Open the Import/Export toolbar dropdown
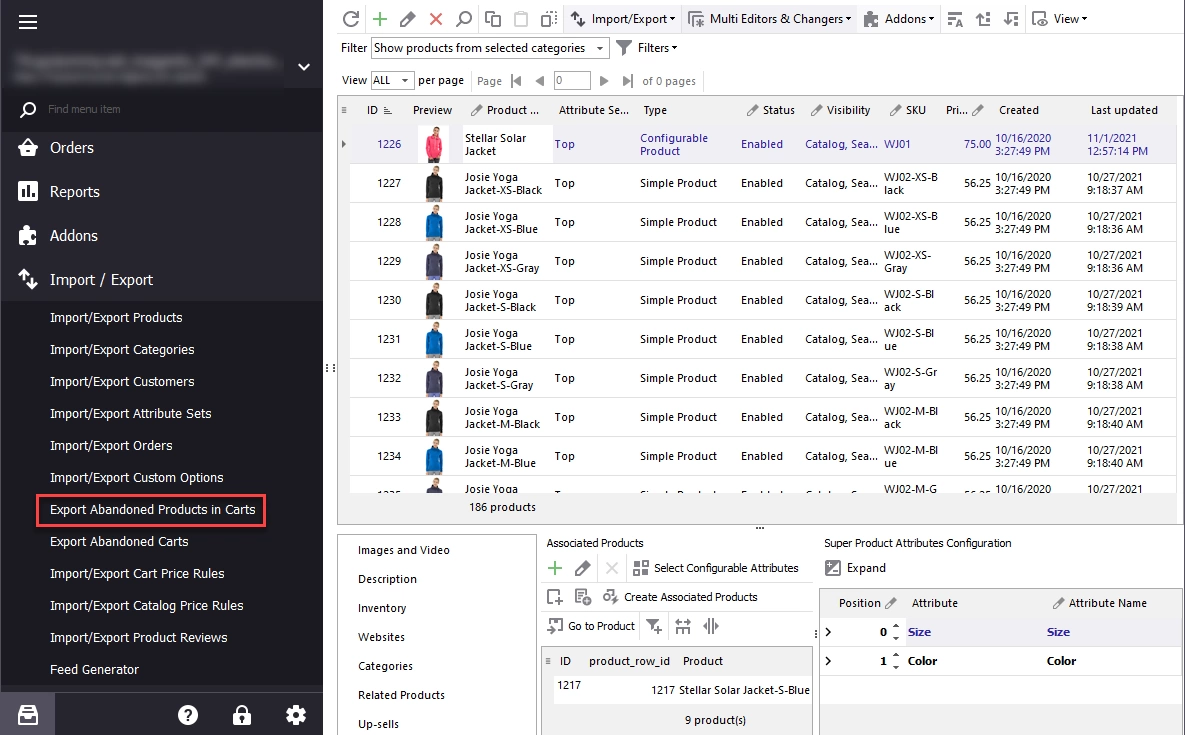1185x735 pixels. pos(623,19)
